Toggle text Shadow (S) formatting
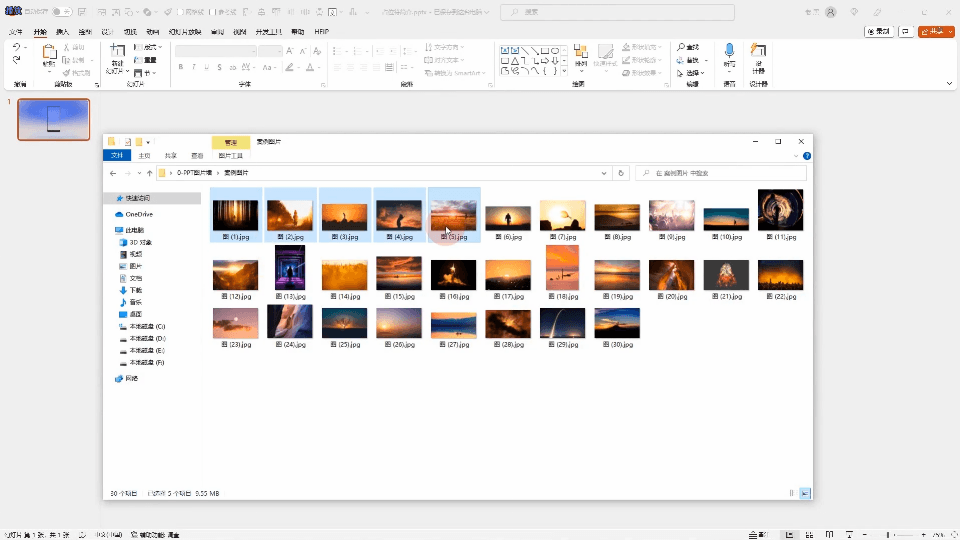 point(219,67)
